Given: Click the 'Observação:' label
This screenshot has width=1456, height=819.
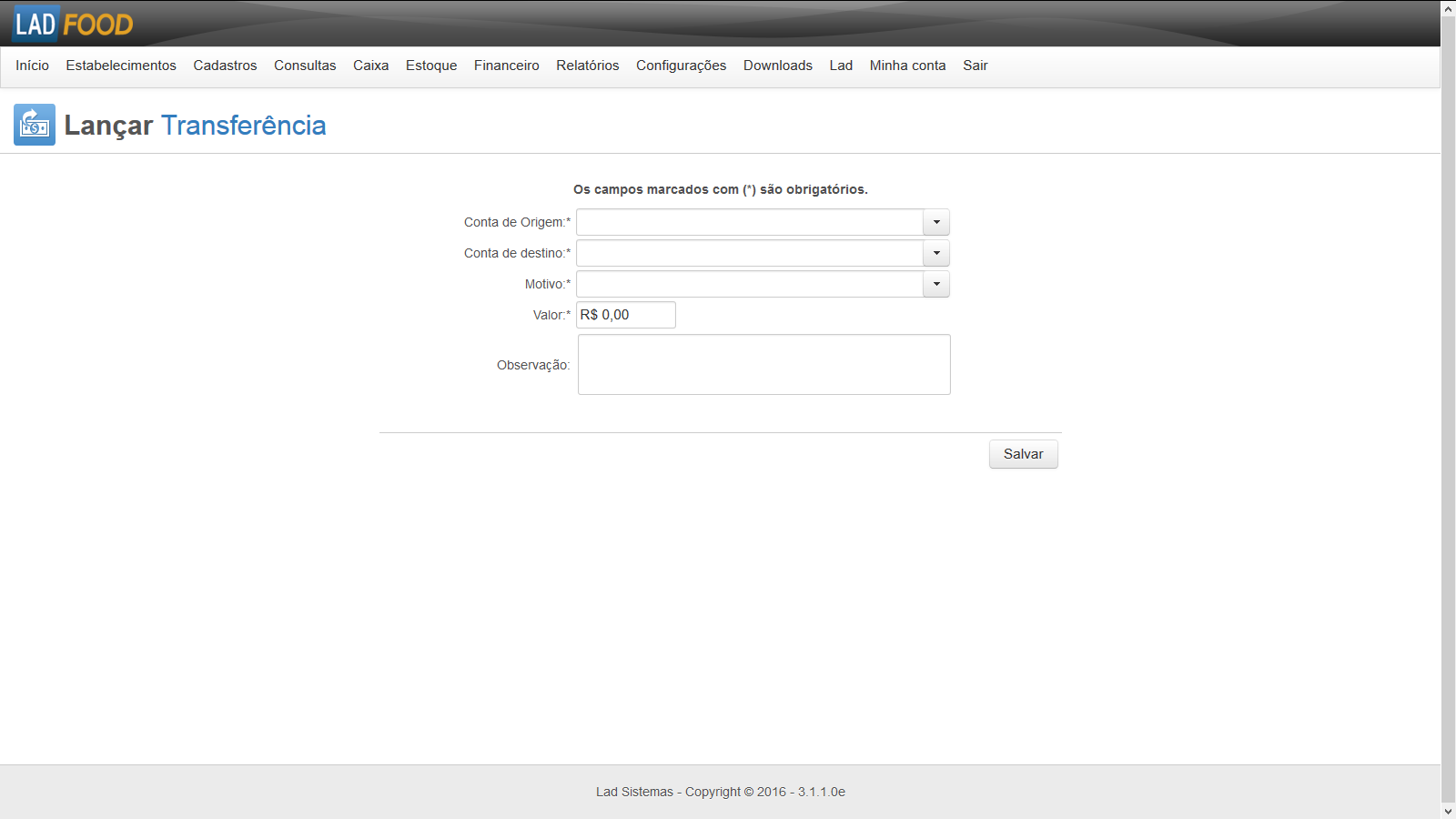Looking at the screenshot, I should (x=533, y=365).
